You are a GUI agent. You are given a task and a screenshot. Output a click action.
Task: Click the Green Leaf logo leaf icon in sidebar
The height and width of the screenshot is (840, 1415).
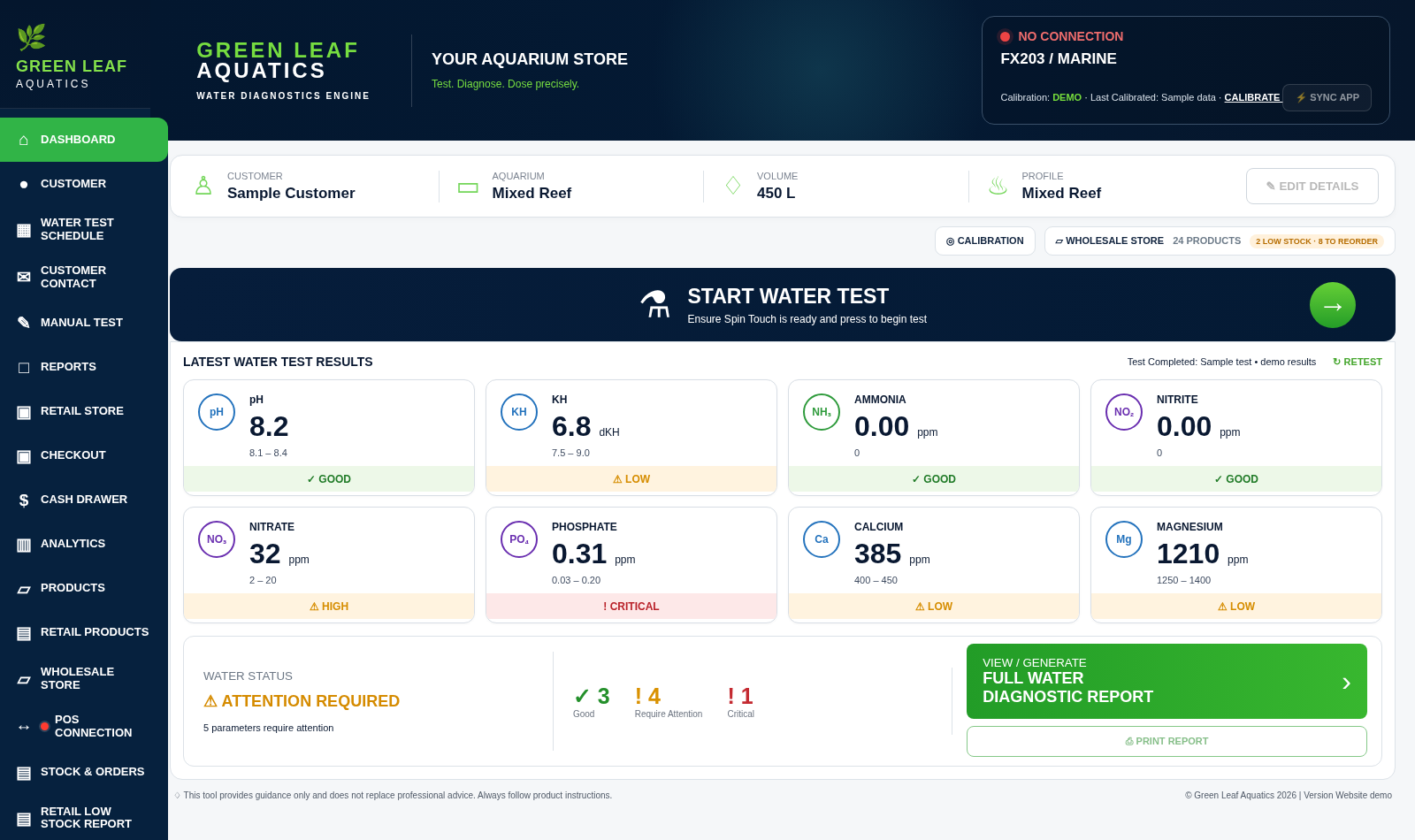(x=31, y=37)
